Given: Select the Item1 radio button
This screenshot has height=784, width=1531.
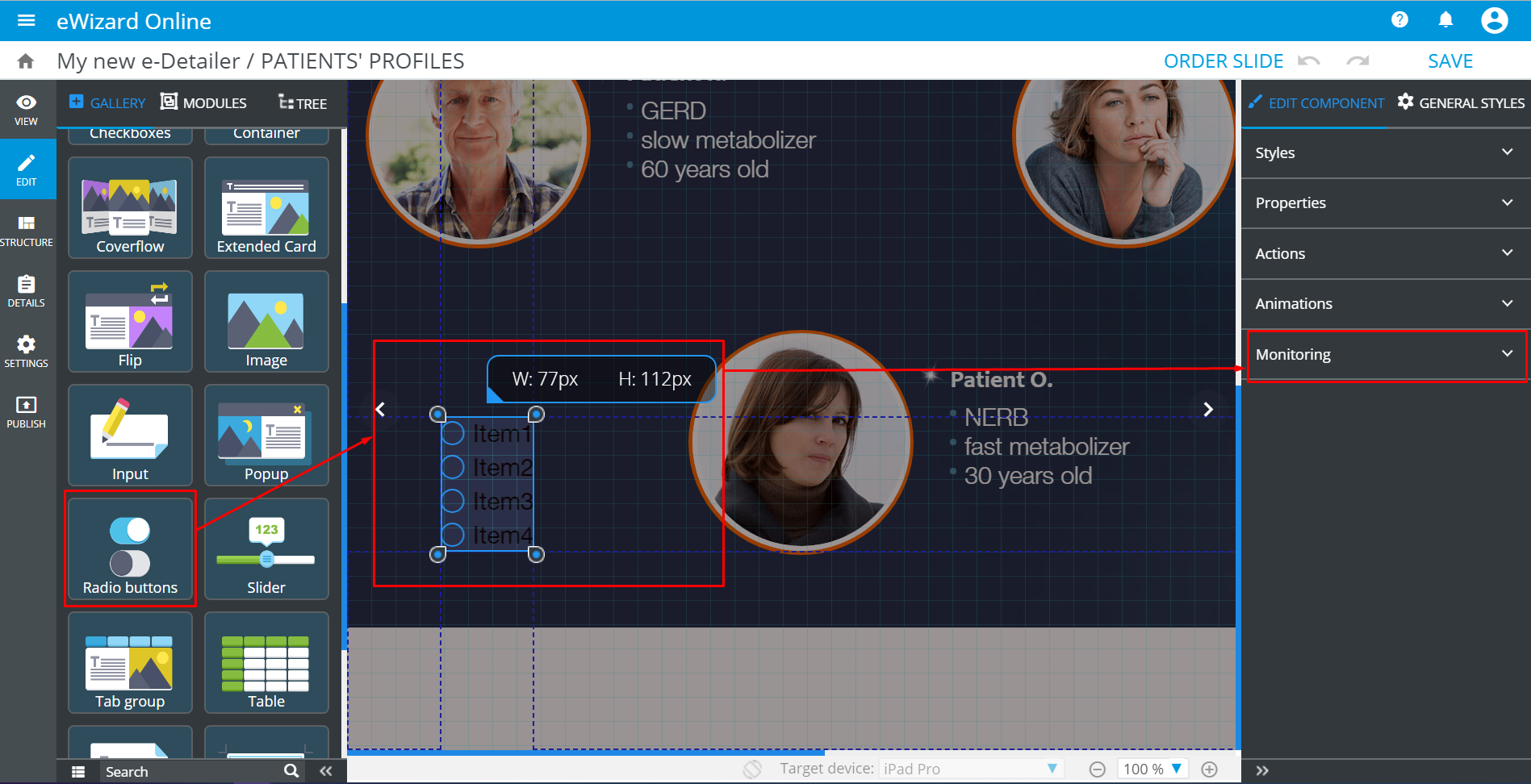Looking at the screenshot, I should click(x=453, y=434).
